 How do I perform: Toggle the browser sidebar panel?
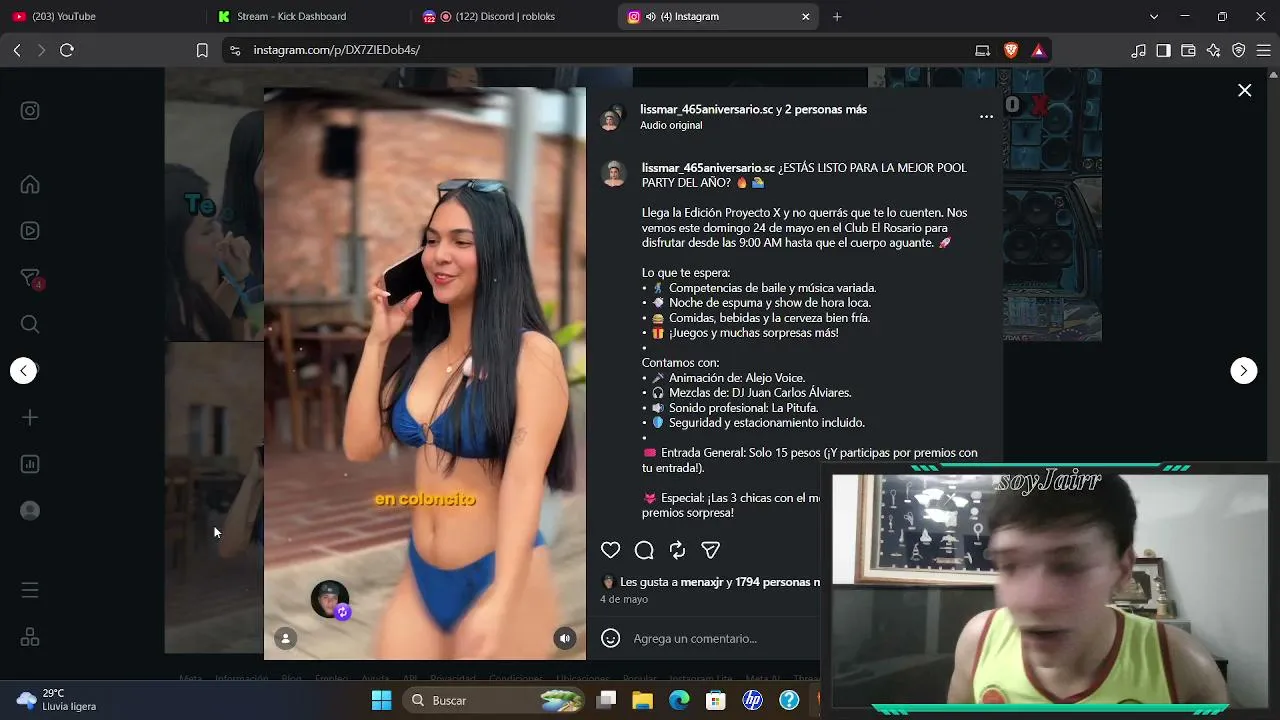pos(1164,50)
